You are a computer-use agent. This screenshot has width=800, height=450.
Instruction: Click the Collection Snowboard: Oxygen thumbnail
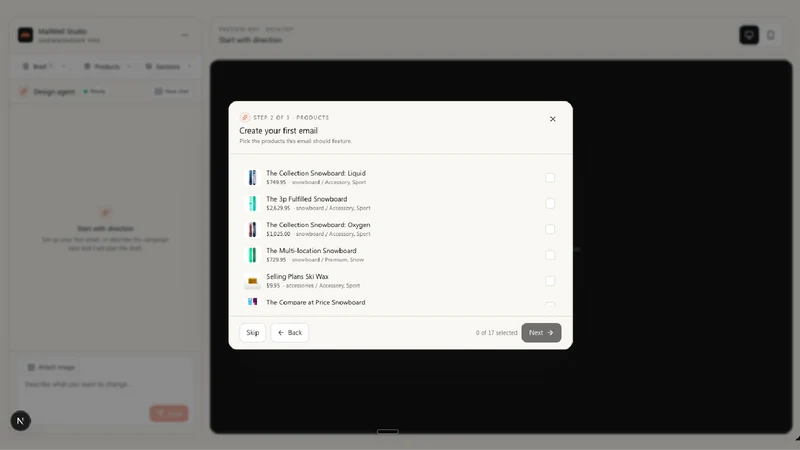(x=253, y=229)
